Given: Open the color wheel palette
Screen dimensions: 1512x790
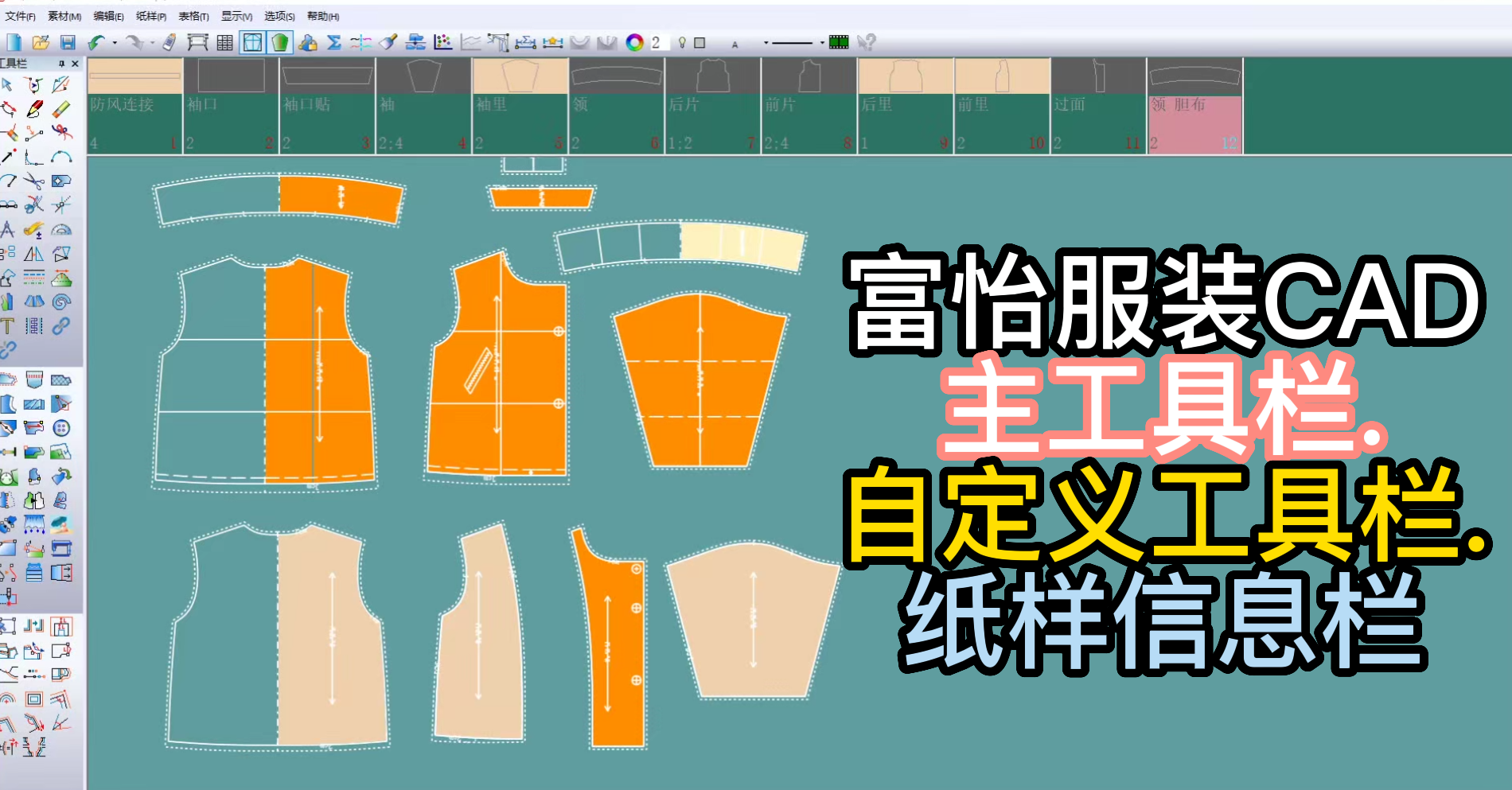Looking at the screenshot, I should click(x=634, y=42).
